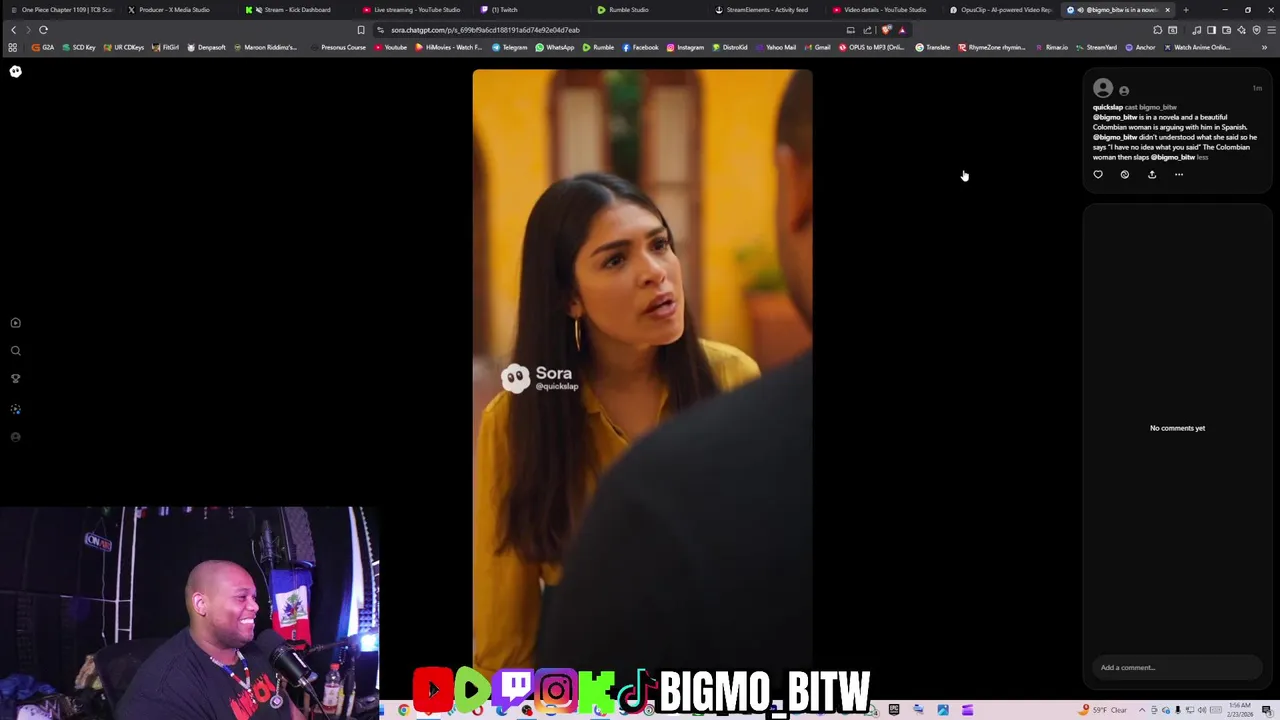Image resolution: width=1280 pixels, height=720 pixels.
Task: Toggle the browser sidebar panel
Action: click(1211, 30)
